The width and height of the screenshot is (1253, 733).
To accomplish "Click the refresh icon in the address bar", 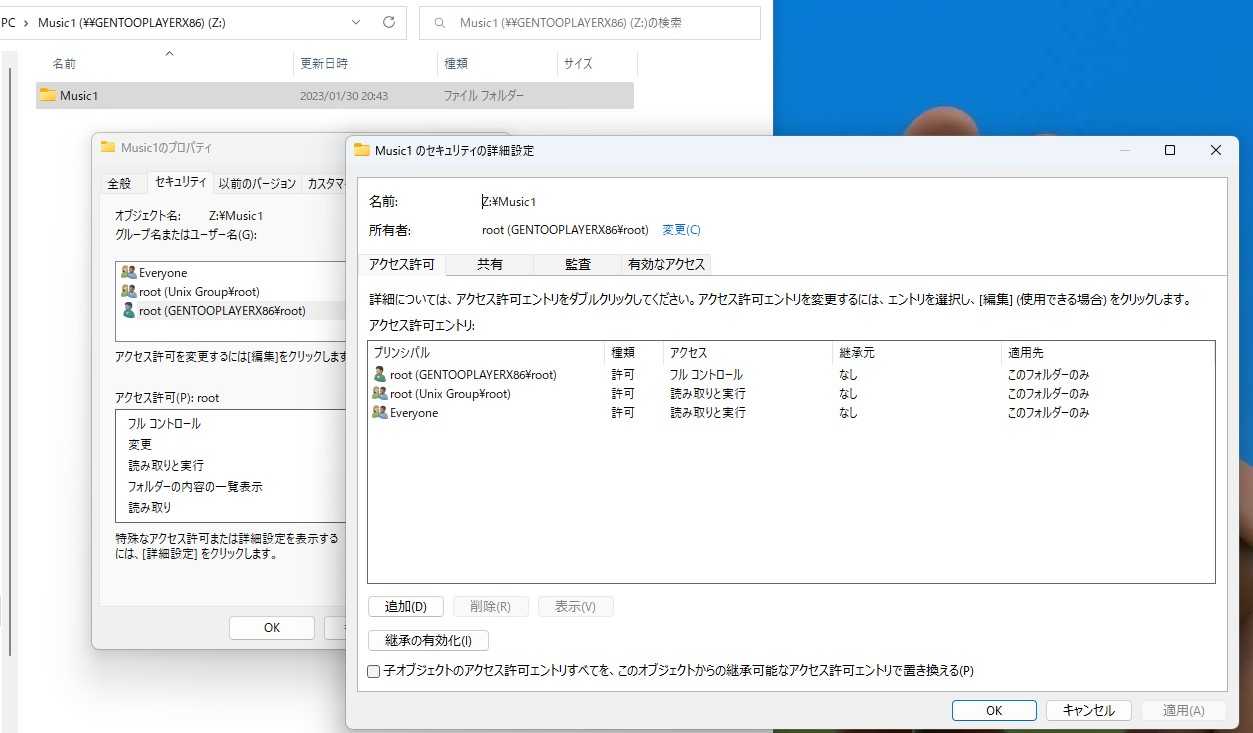I will click(x=388, y=22).
